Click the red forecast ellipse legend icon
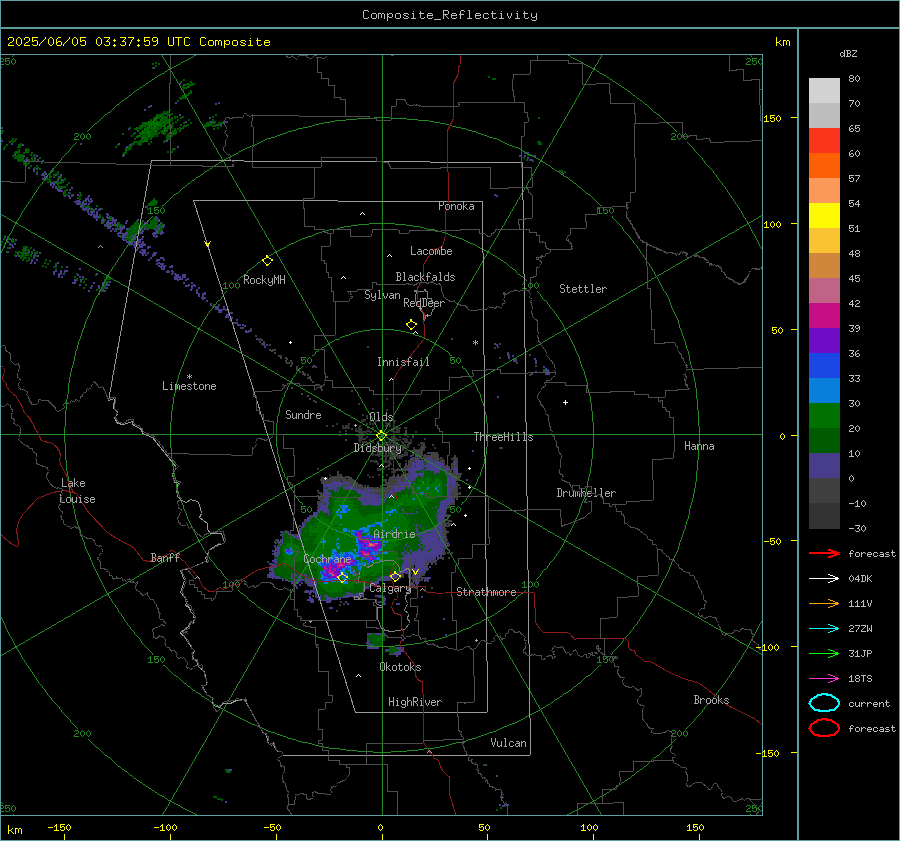 824,728
